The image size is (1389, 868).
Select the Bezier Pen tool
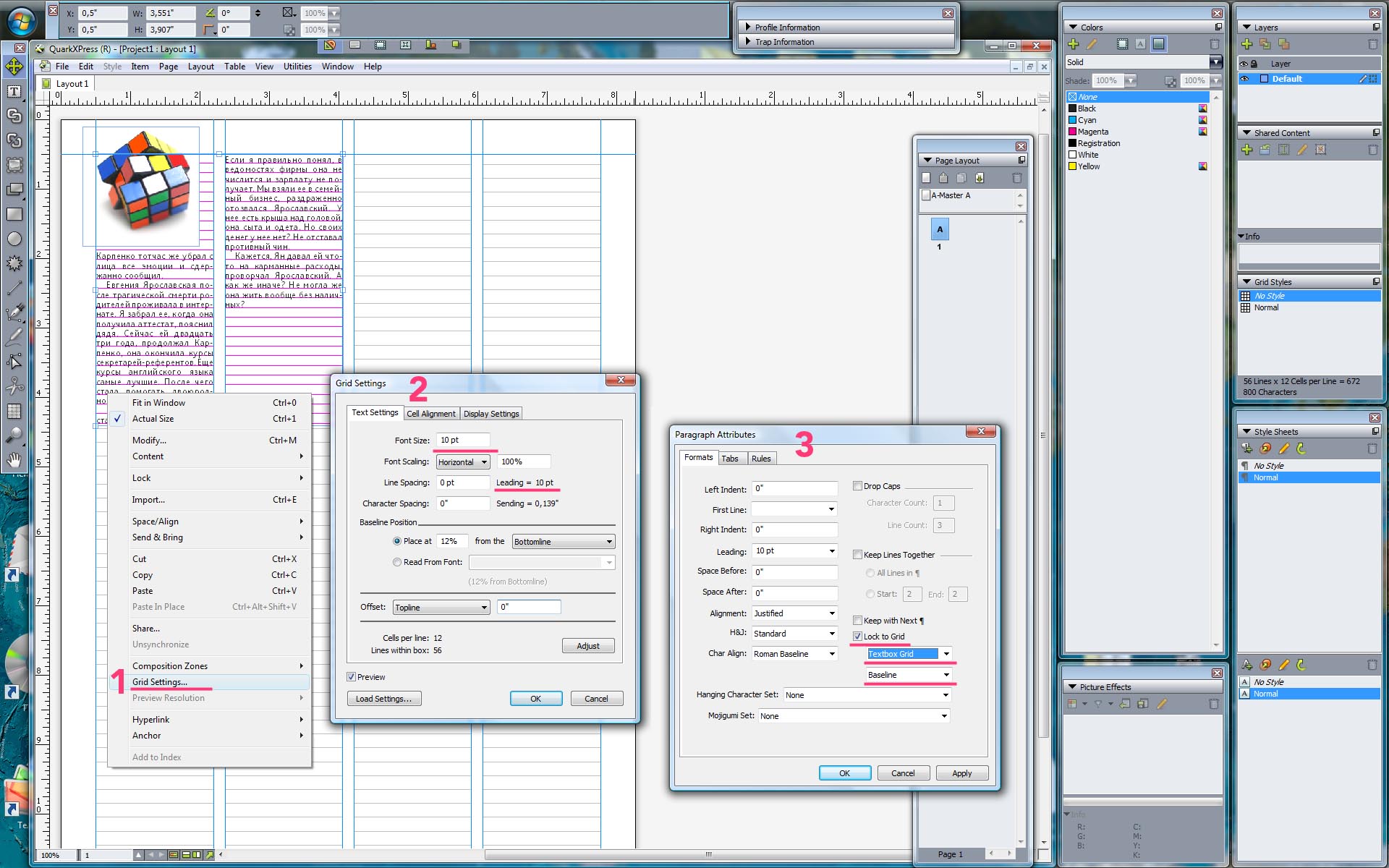pyautogui.click(x=14, y=312)
